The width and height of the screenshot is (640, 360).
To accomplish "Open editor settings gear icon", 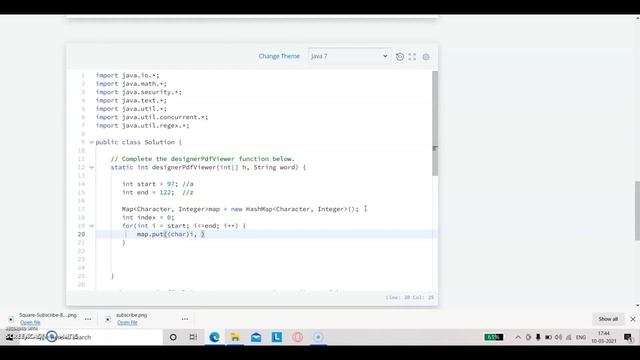I will pos(426,57).
